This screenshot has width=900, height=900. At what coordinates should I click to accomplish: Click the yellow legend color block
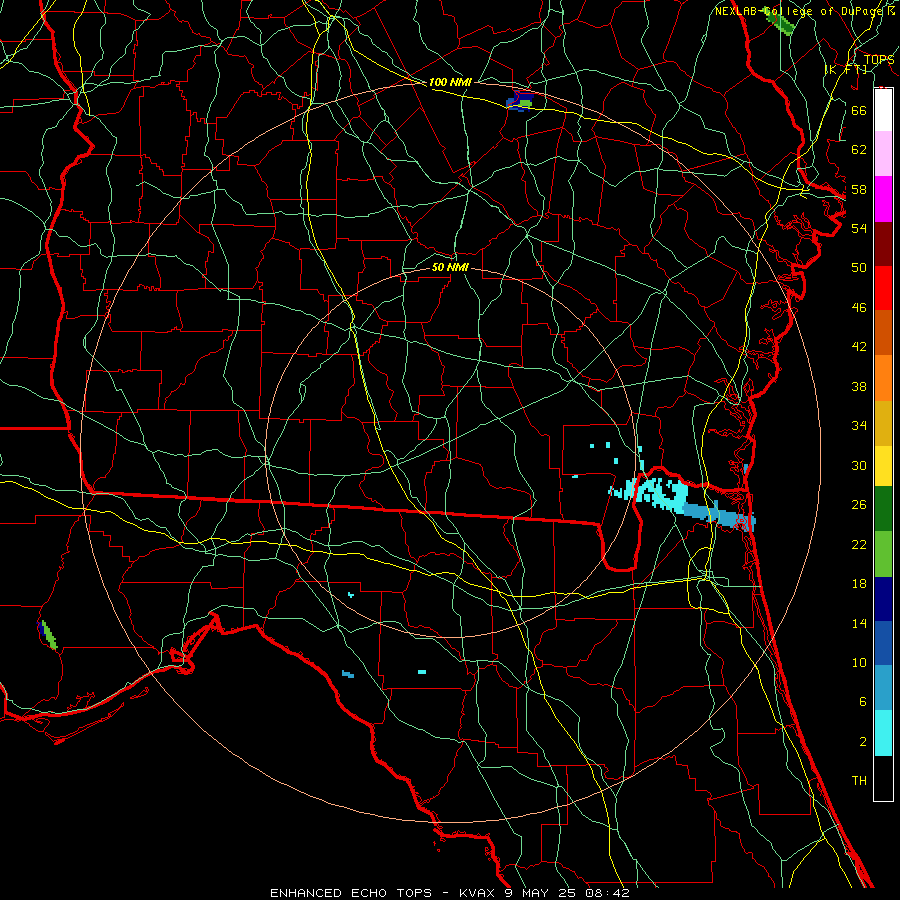883,466
